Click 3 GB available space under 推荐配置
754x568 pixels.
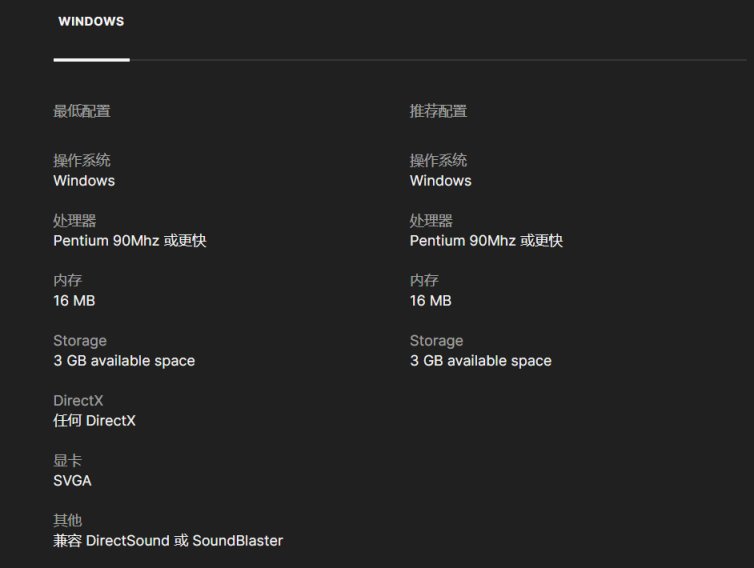[x=480, y=361]
